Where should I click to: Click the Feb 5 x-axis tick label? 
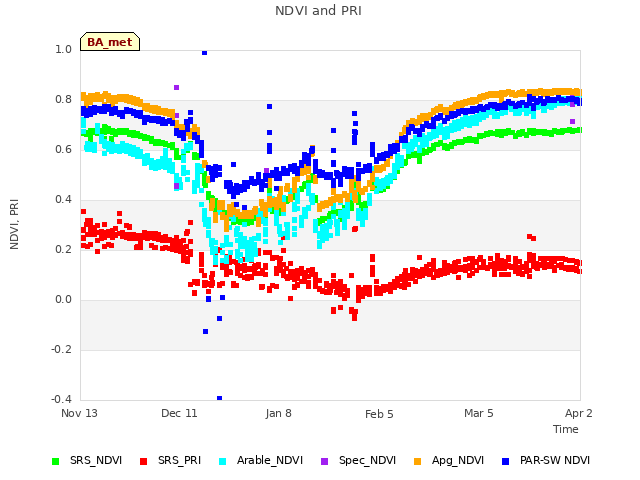click(379, 414)
